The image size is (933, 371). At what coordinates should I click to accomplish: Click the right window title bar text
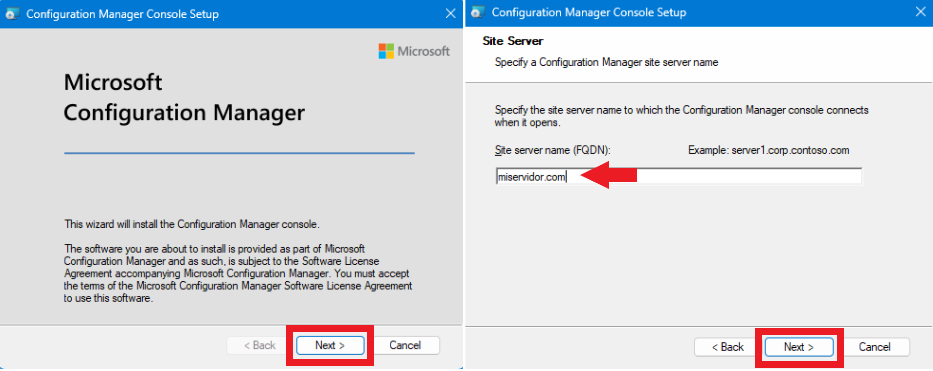[x=588, y=12]
